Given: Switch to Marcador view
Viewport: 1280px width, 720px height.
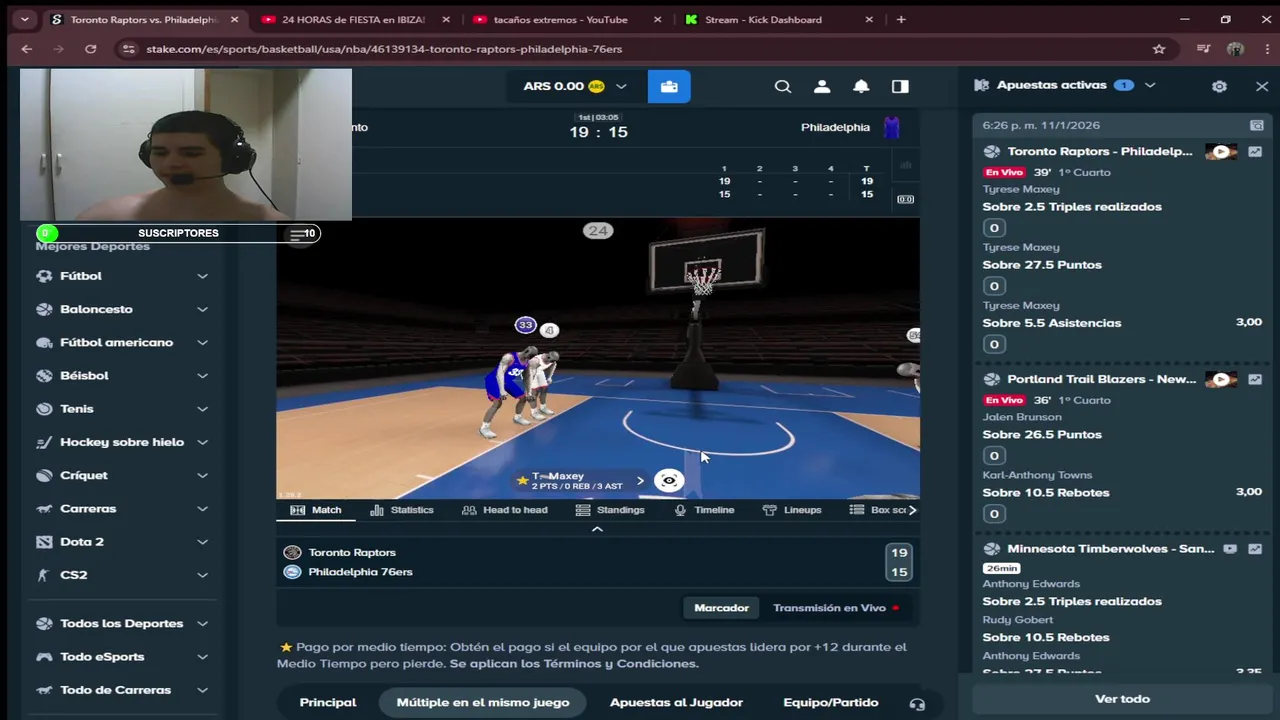Looking at the screenshot, I should pos(722,608).
